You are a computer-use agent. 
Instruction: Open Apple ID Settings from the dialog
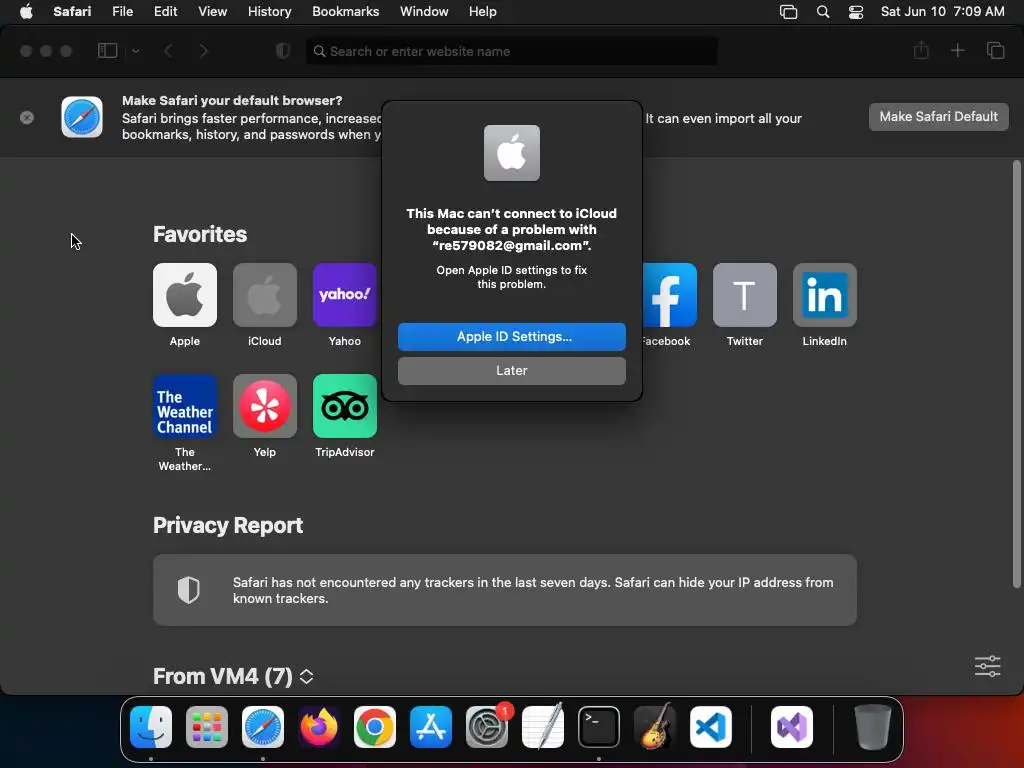(511, 336)
